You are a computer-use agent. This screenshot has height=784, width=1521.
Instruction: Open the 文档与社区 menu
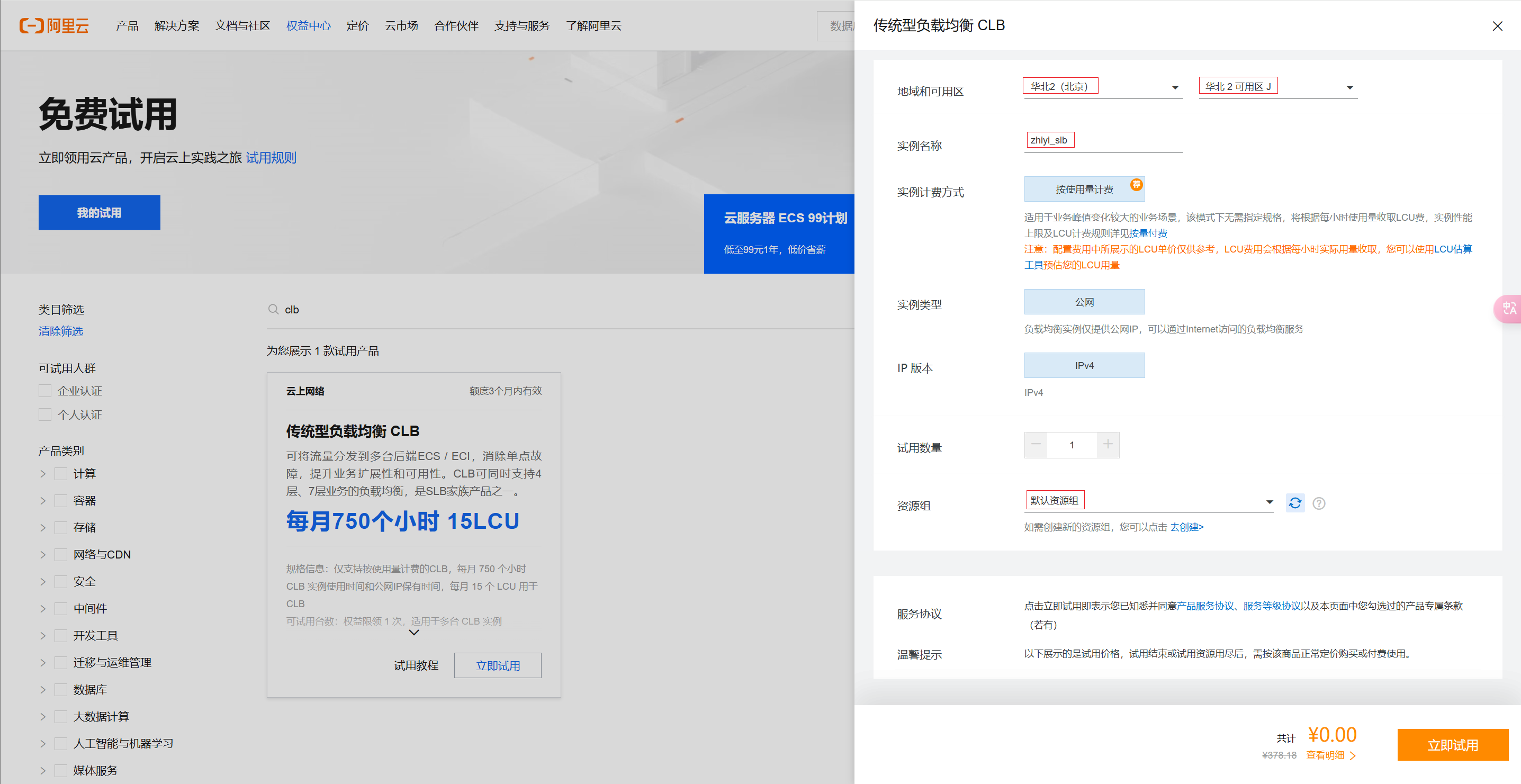coord(242,25)
